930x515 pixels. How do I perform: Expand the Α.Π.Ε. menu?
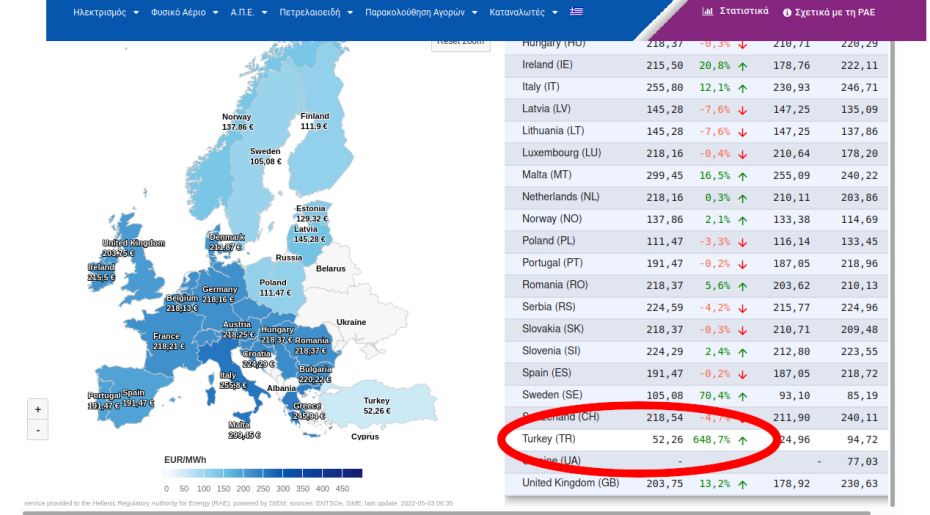point(249,12)
